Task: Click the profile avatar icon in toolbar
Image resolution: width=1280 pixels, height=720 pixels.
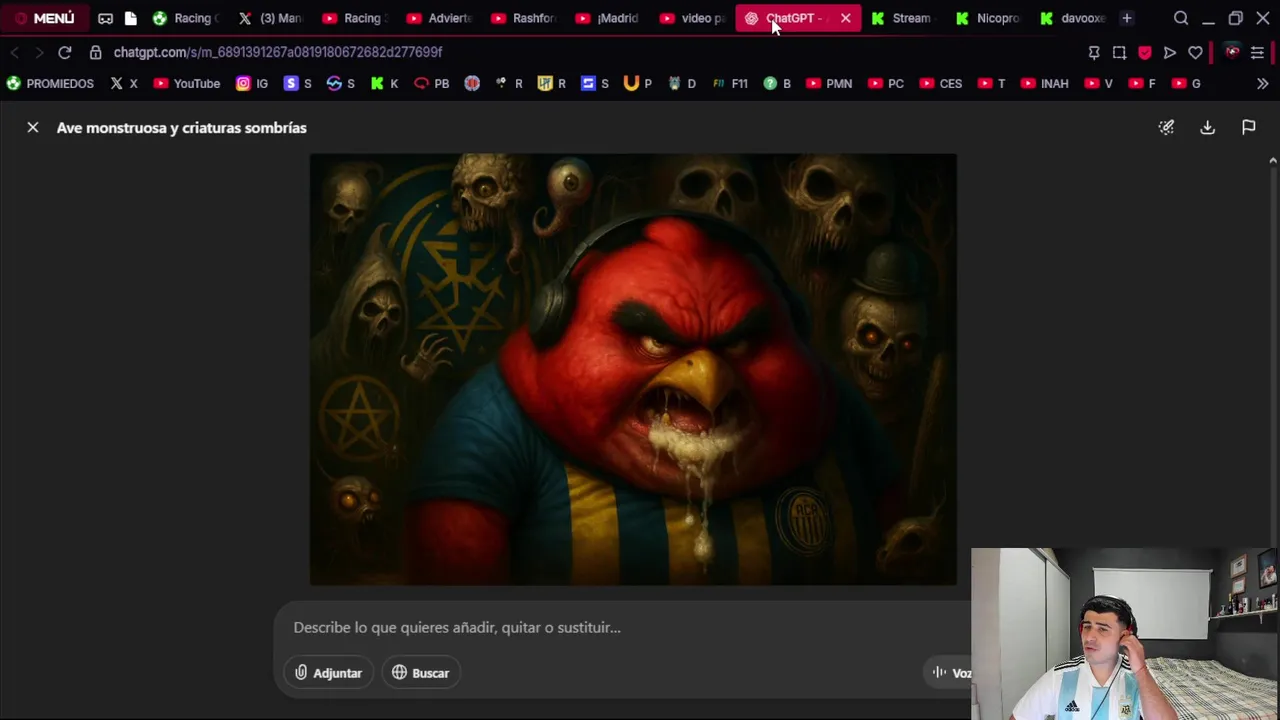Action: point(1233,52)
